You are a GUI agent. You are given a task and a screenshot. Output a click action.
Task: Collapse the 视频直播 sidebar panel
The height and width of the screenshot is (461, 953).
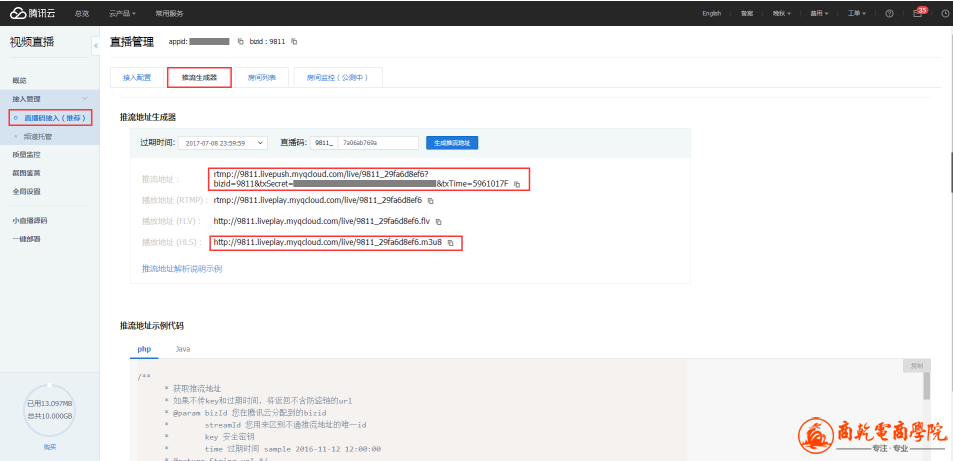click(95, 45)
